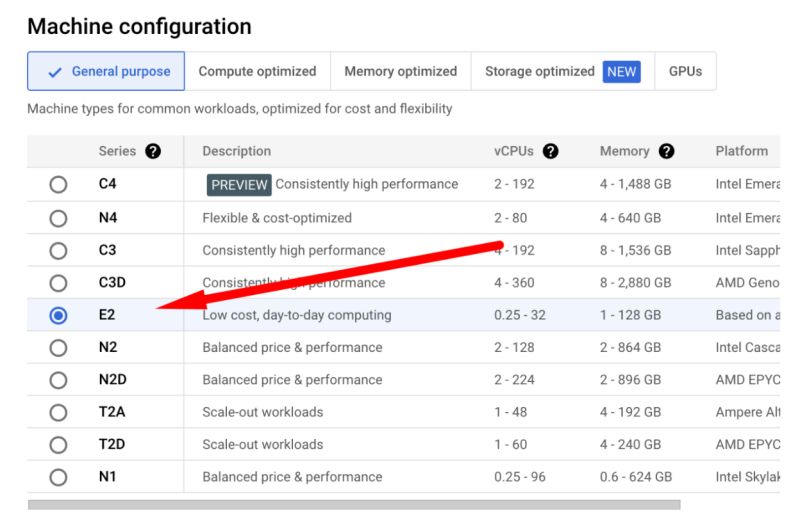Viewport: 800px width, 526px height.
Task: Click the C3D series name
Action: 112,282
